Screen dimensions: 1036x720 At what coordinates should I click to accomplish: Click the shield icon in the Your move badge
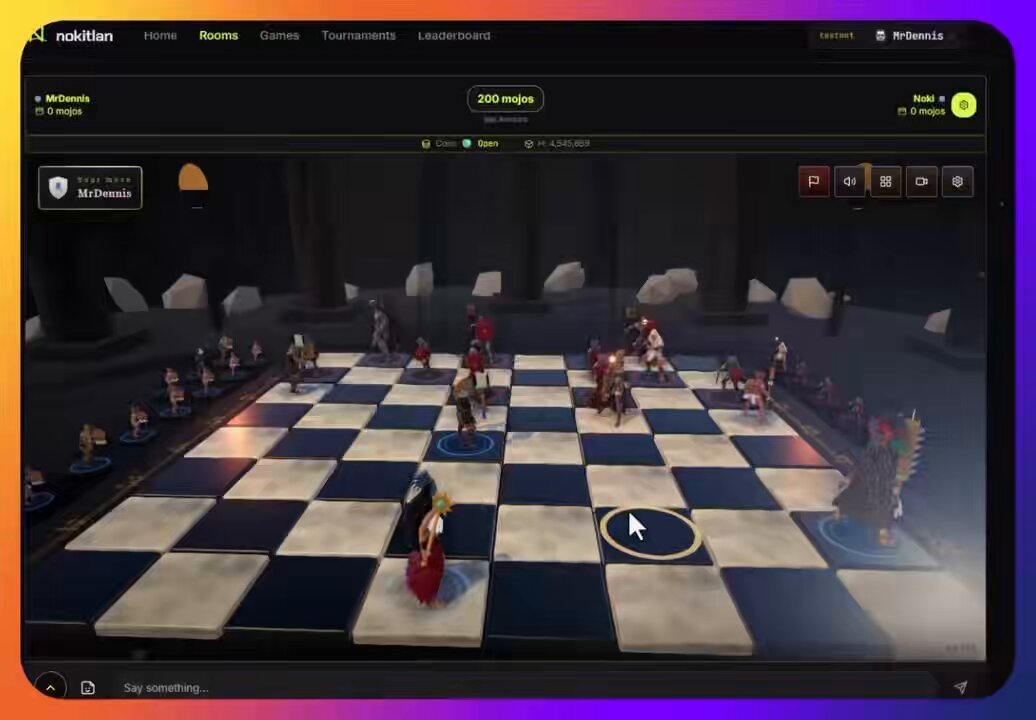[x=58, y=188]
